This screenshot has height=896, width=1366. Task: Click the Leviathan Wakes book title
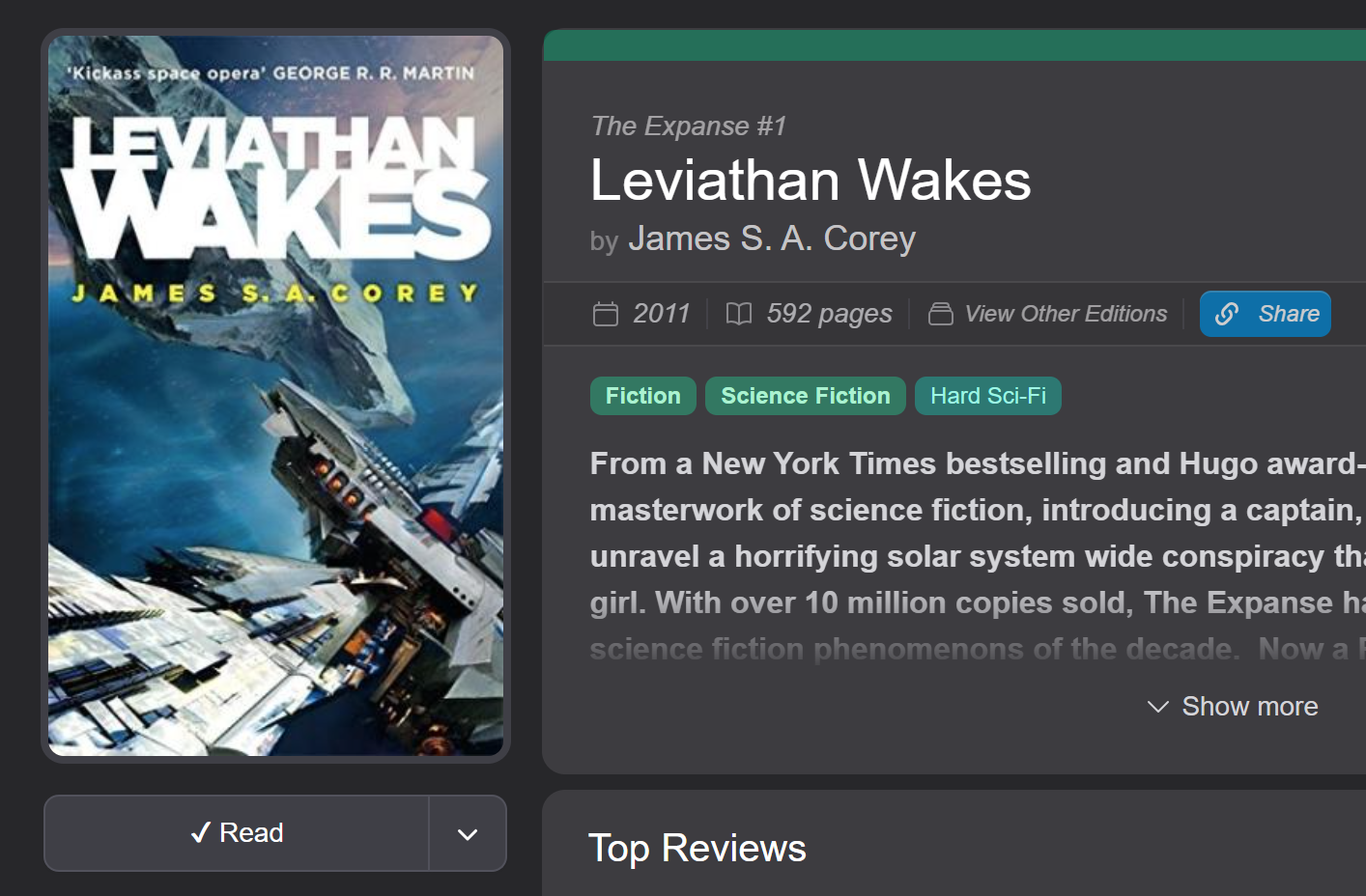[811, 181]
